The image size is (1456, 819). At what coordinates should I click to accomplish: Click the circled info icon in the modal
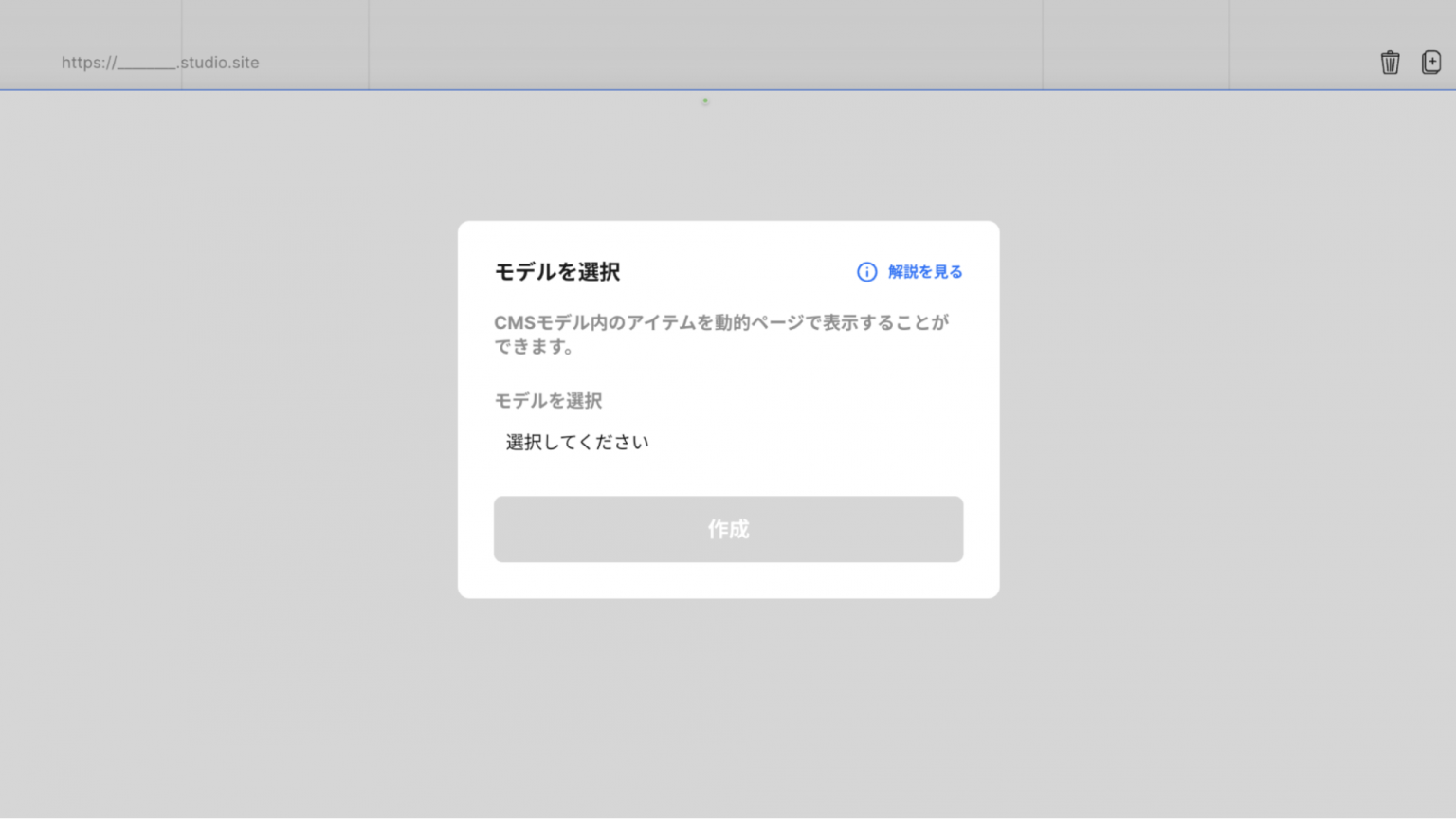865,272
